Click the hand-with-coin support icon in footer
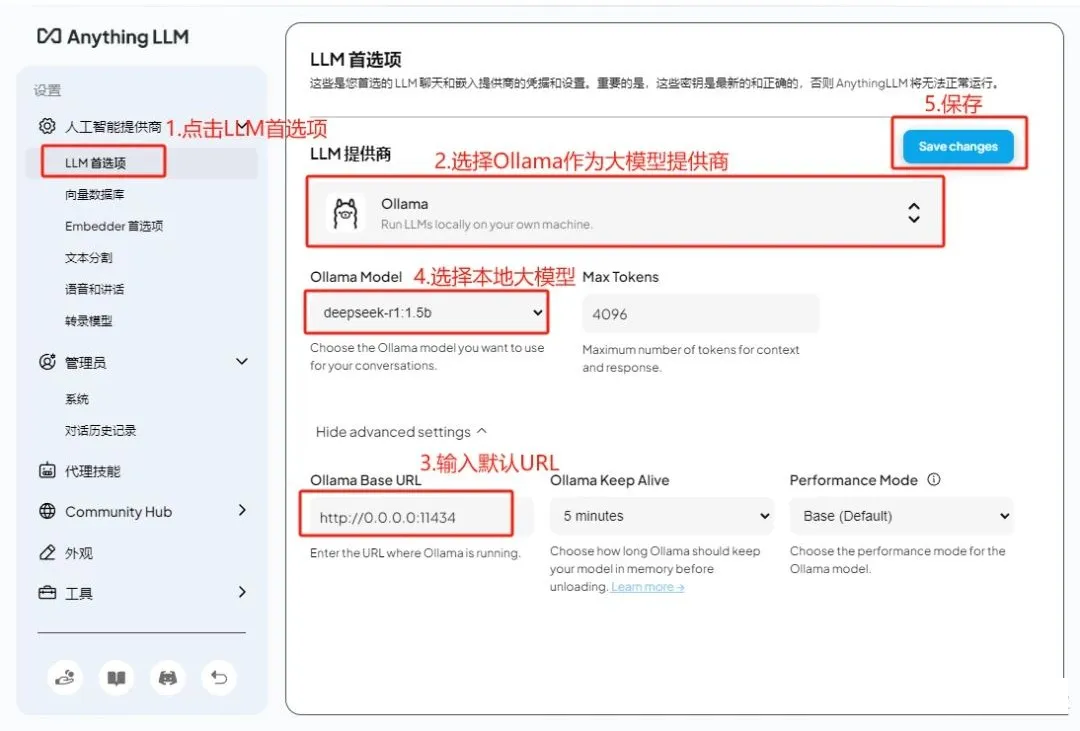 [65, 678]
